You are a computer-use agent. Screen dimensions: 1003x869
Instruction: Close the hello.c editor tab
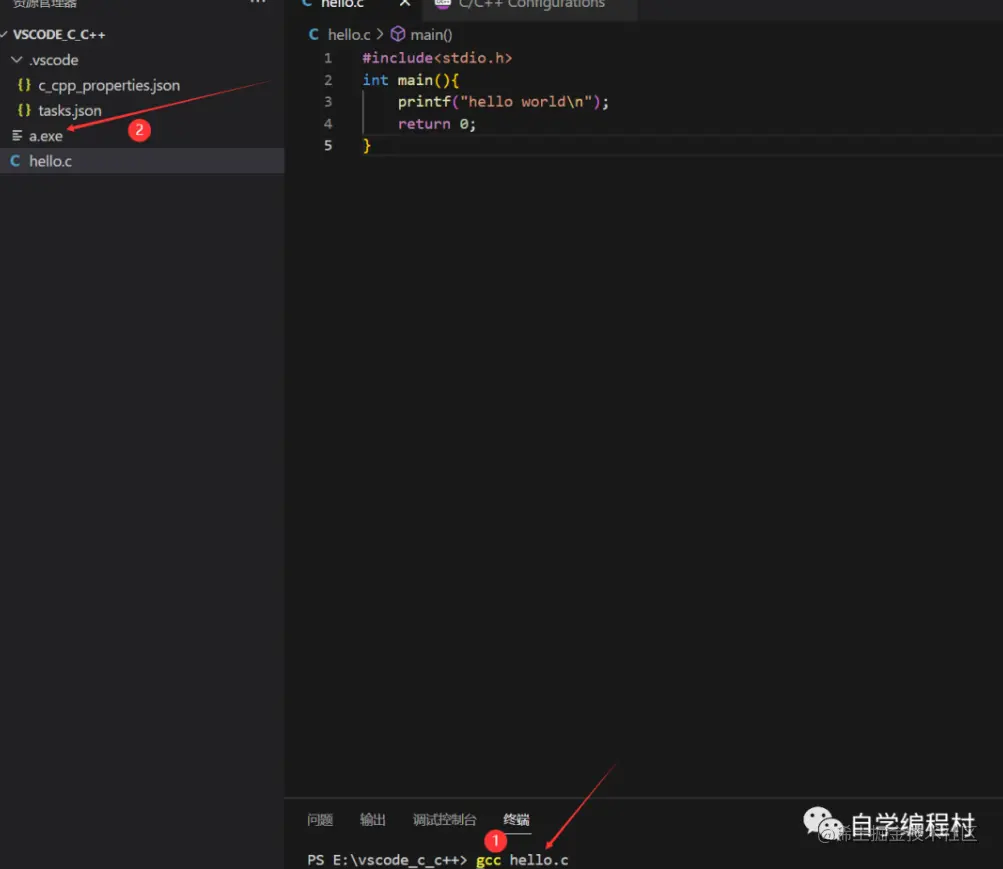(x=404, y=3)
